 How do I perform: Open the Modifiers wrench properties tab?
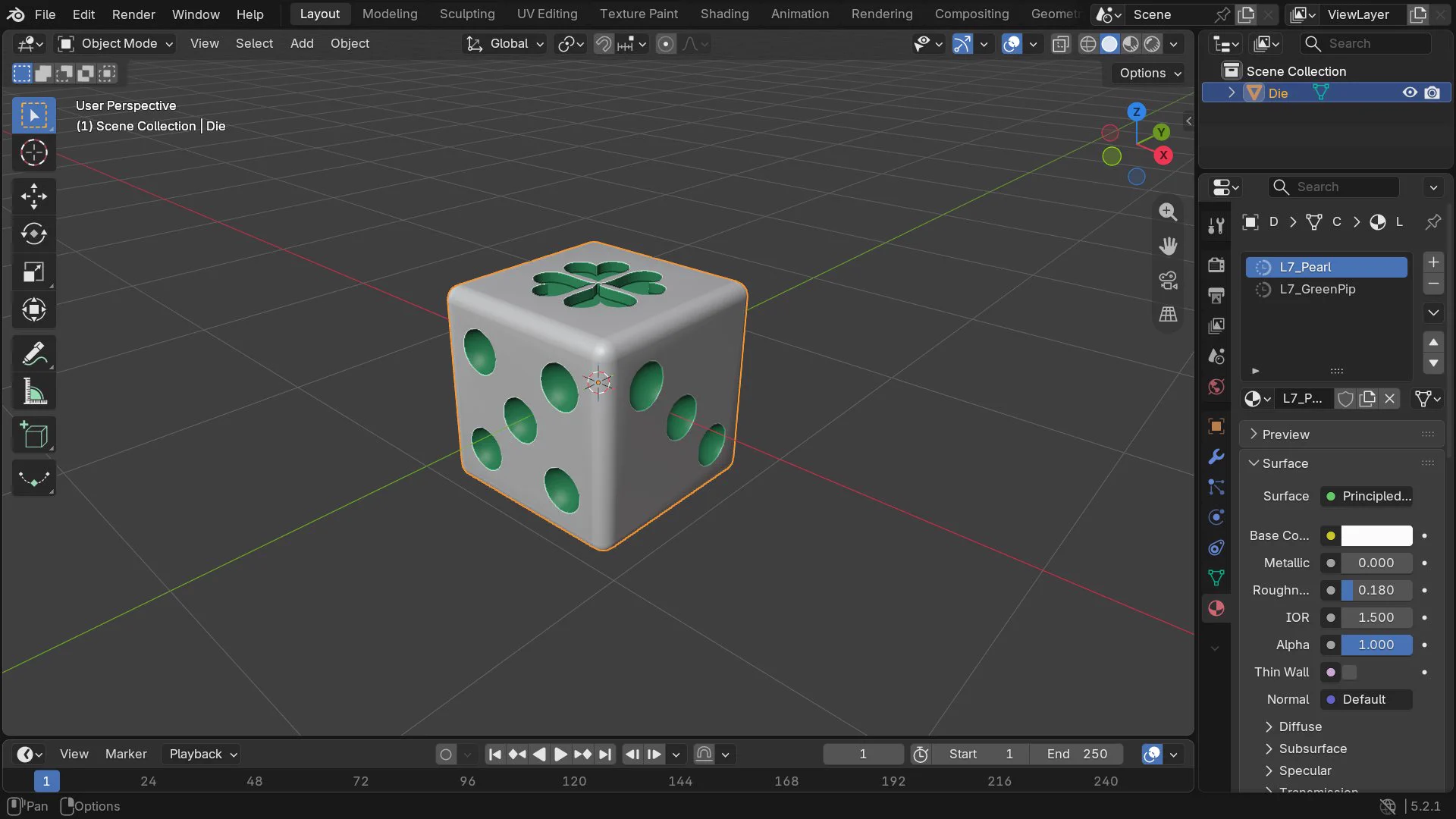point(1216,457)
